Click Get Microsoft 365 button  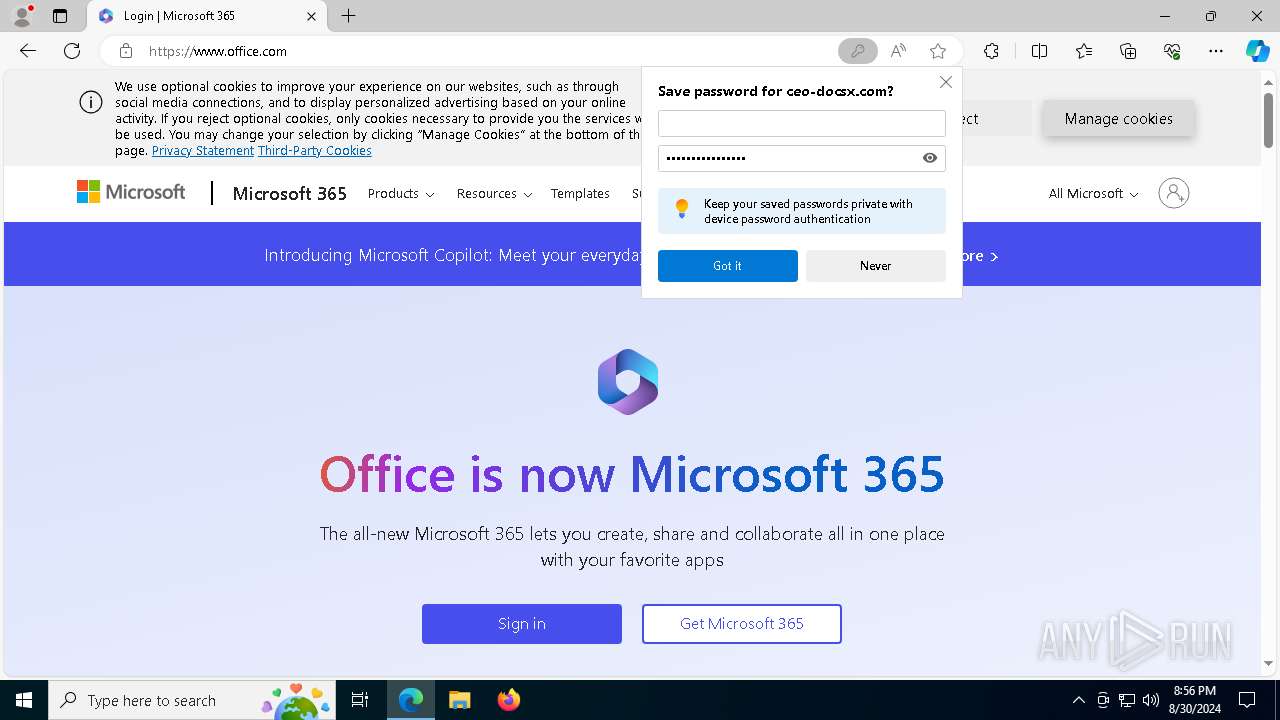(x=742, y=624)
